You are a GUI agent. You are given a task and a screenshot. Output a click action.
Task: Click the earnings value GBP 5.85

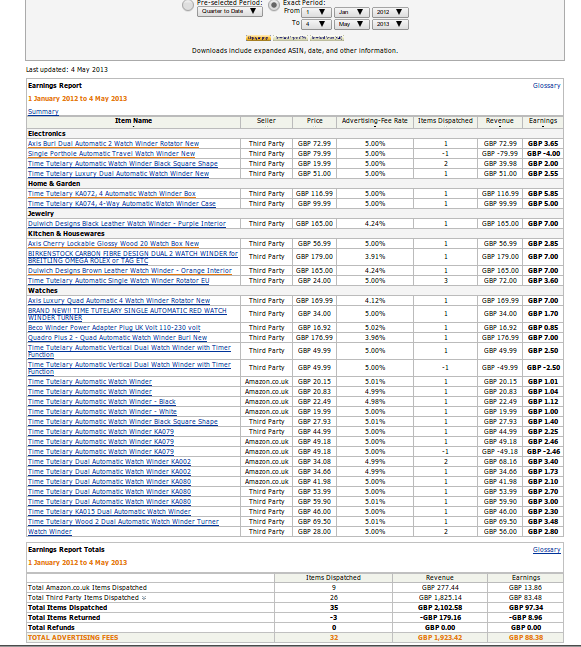click(543, 194)
